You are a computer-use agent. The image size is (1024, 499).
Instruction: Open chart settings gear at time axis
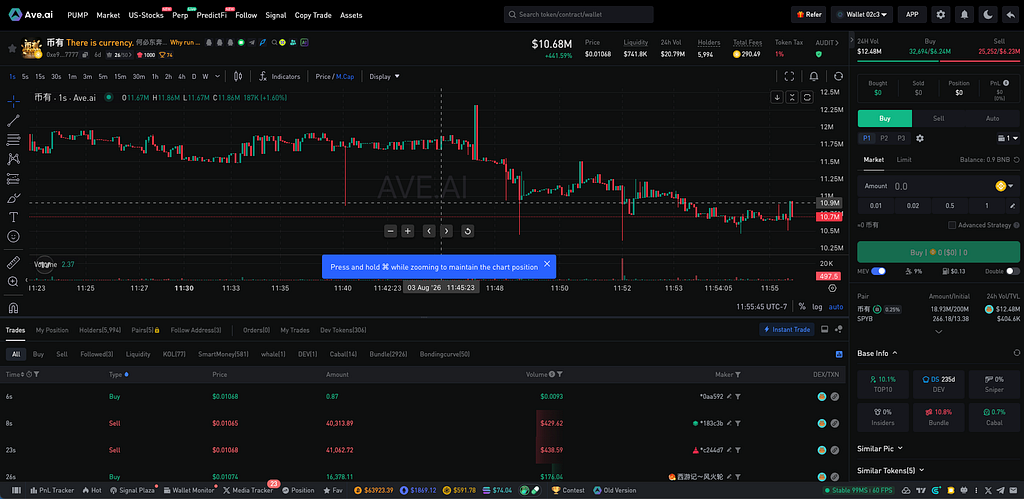(x=832, y=287)
